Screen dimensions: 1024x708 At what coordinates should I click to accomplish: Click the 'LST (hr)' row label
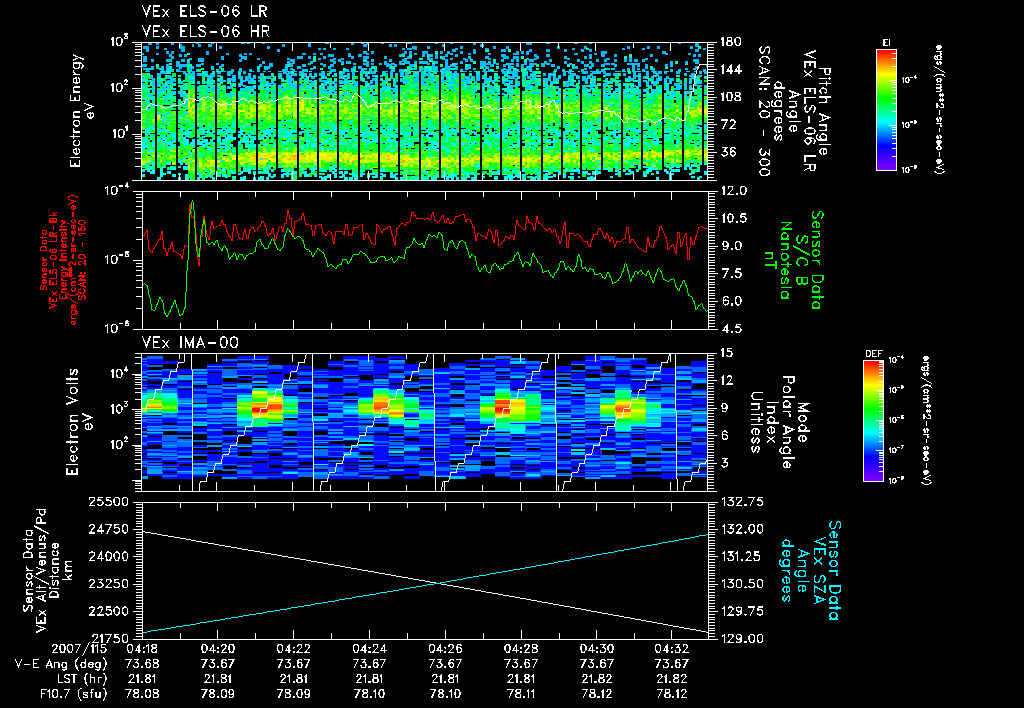[81, 679]
